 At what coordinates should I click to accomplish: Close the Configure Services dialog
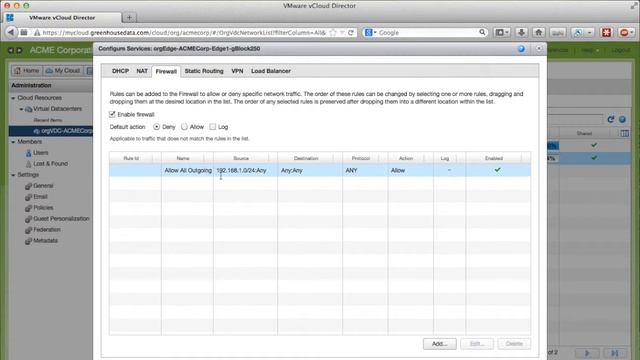tap(539, 49)
